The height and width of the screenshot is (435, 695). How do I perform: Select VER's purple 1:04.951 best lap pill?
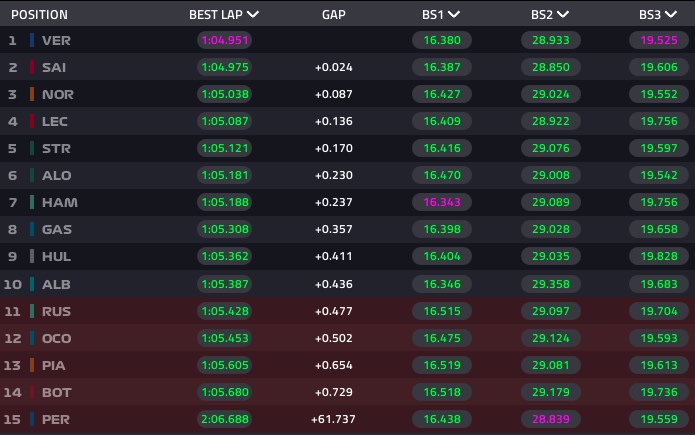225,40
